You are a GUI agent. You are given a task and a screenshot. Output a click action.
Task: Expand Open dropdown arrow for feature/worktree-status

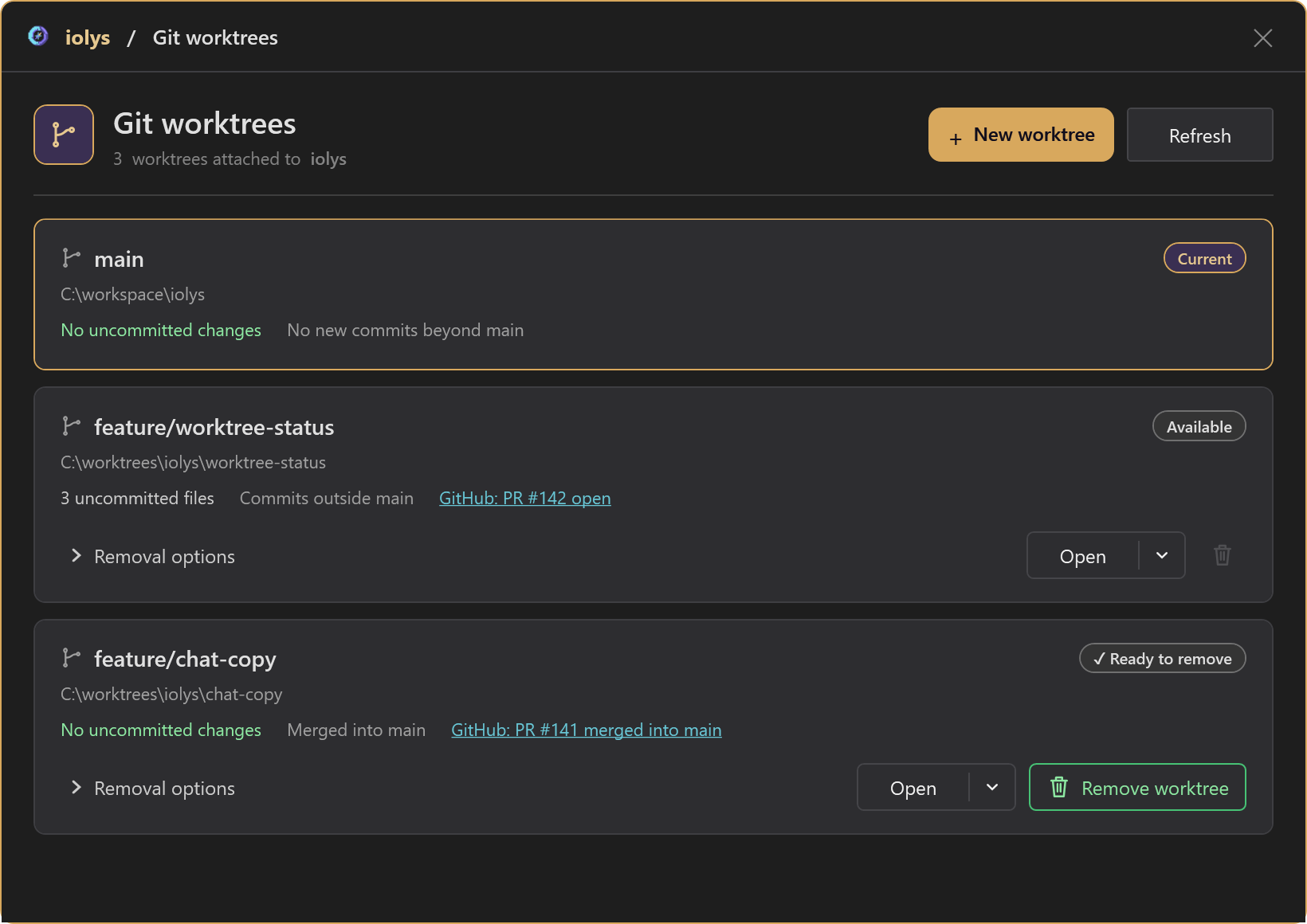tap(1162, 555)
